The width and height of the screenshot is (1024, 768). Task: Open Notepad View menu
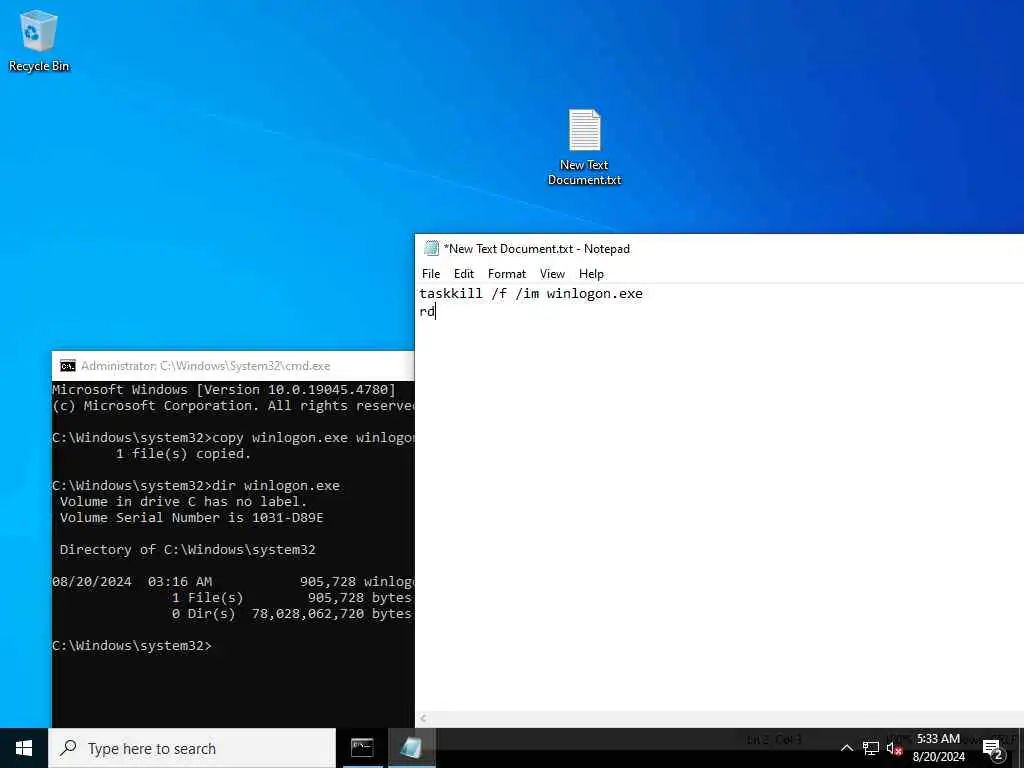[552, 274]
